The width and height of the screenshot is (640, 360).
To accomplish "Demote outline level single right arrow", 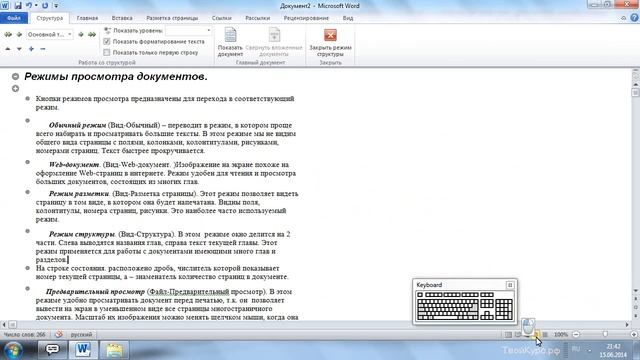I will point(81,35).
